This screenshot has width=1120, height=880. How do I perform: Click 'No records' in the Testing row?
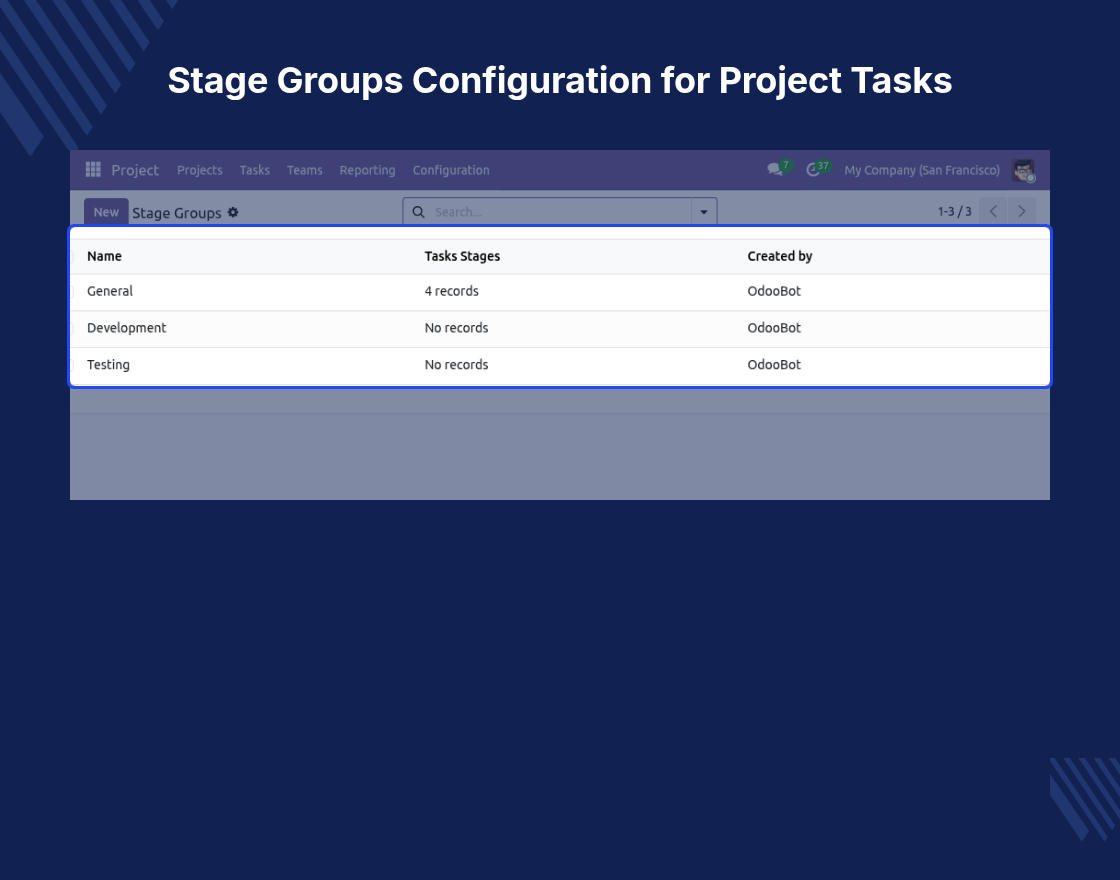coord(456,364)
